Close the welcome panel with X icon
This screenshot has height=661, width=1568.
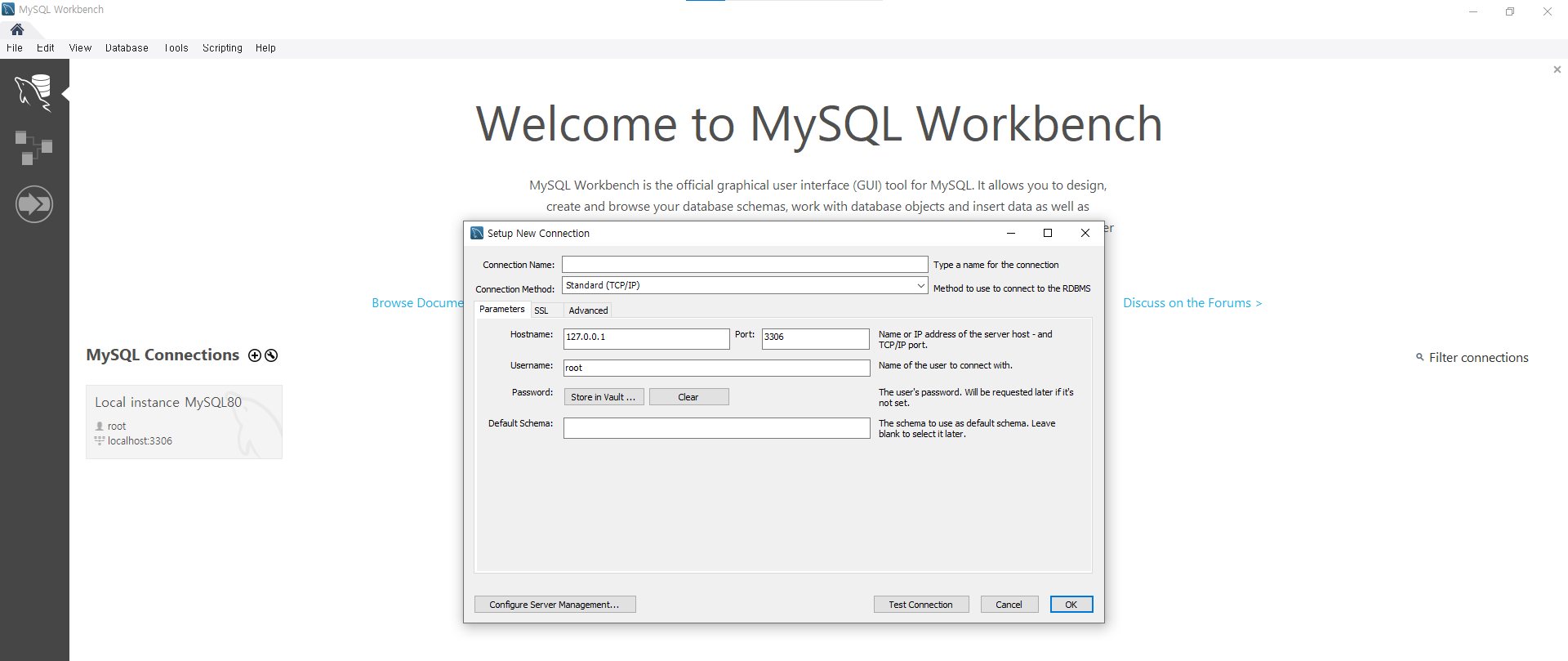tap(1557, 69)
